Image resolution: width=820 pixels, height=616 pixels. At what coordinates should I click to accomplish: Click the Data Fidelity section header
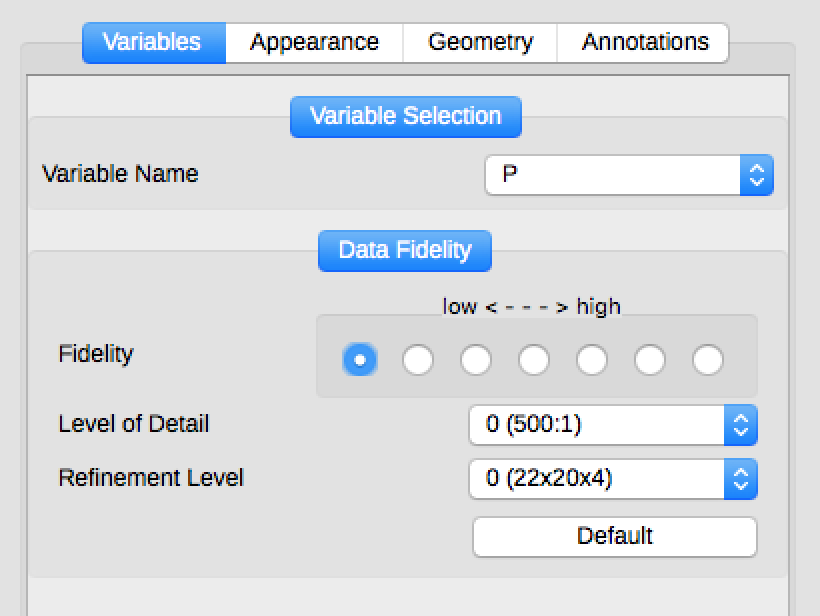[405, 250]
